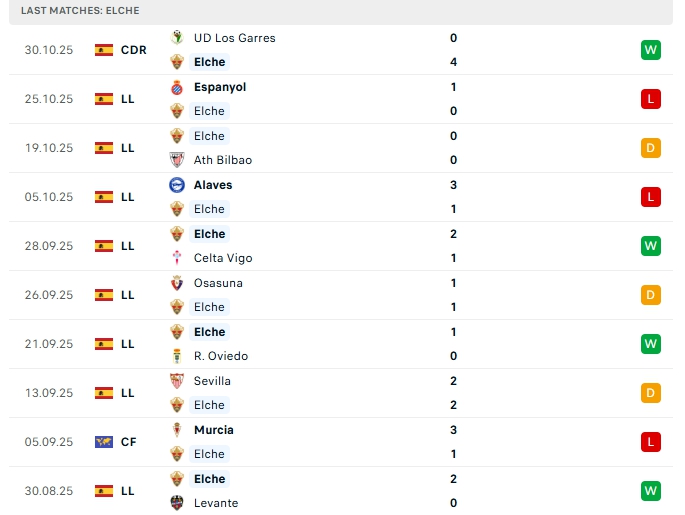Click the R. Oviedo crest icon

(x=177, y=356)
